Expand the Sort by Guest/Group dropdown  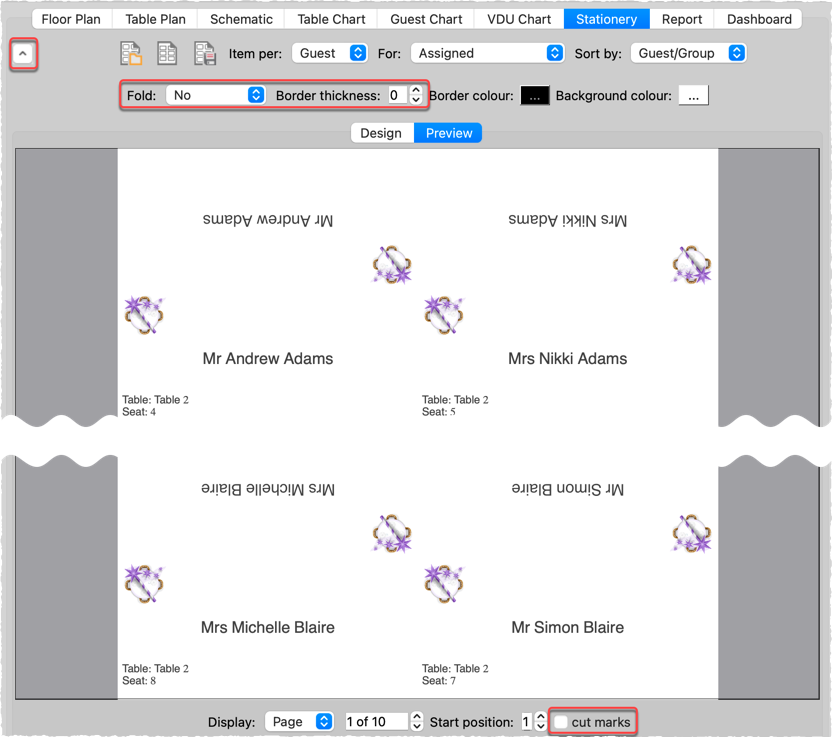coord(688,53)
